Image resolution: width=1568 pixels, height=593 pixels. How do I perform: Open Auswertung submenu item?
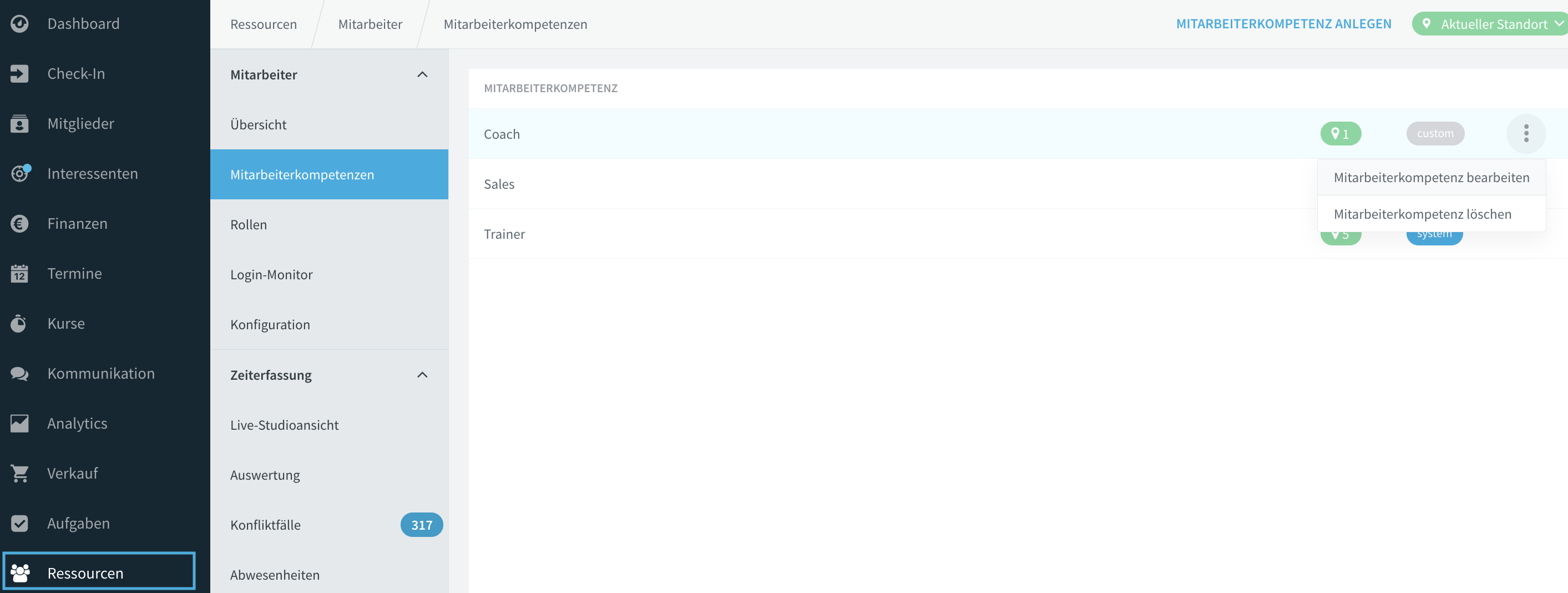pos(330,474)
